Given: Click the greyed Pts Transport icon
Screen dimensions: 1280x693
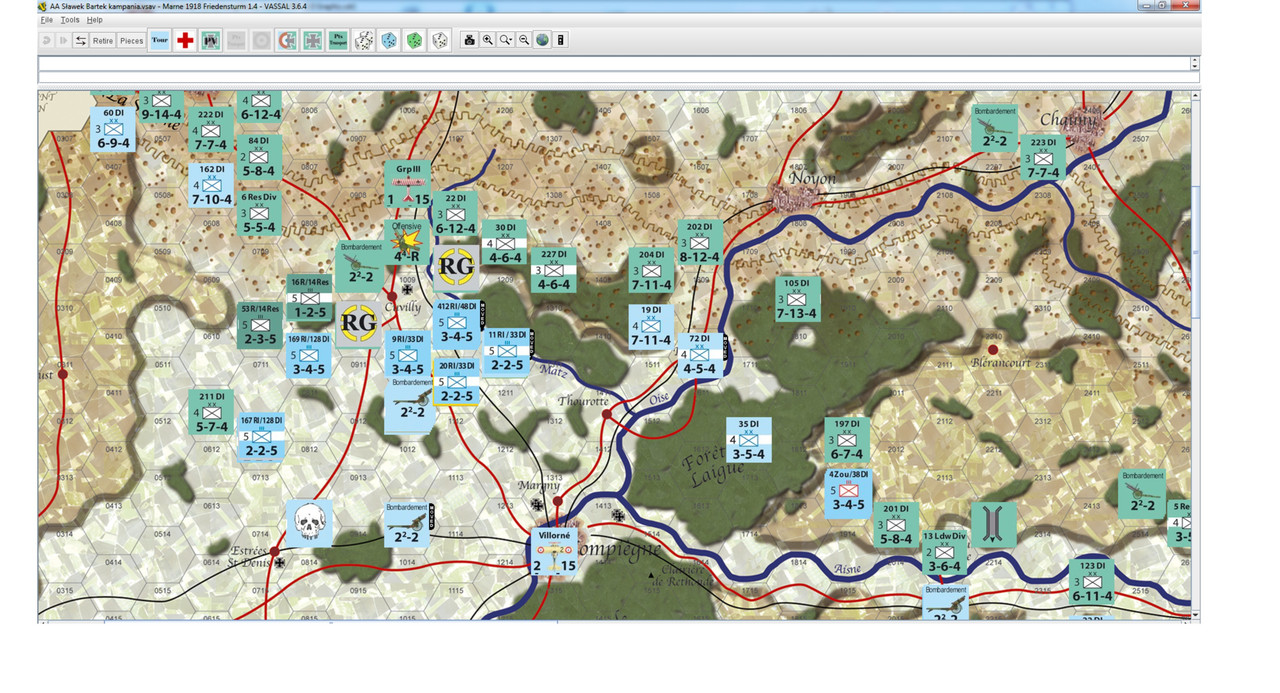Looking at the screenshot, I should pyautogui.click(x=236, y=40).
